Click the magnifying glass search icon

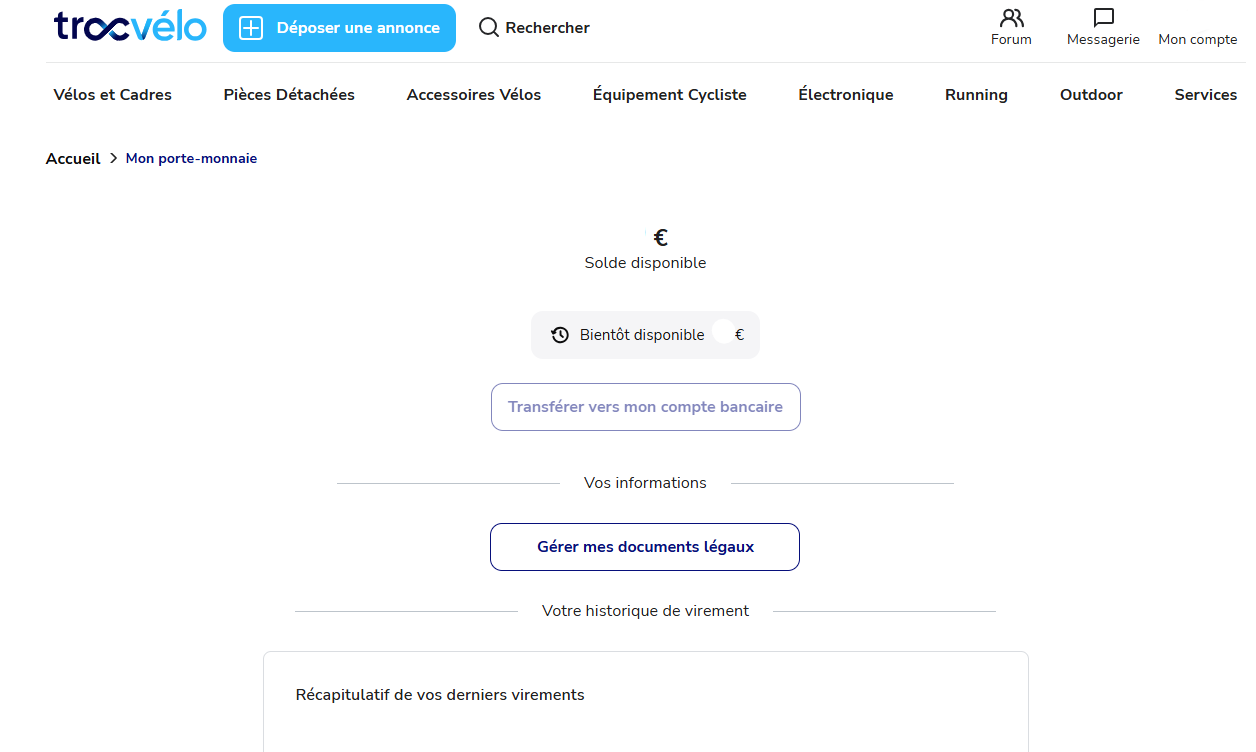[x=489, y=27]
